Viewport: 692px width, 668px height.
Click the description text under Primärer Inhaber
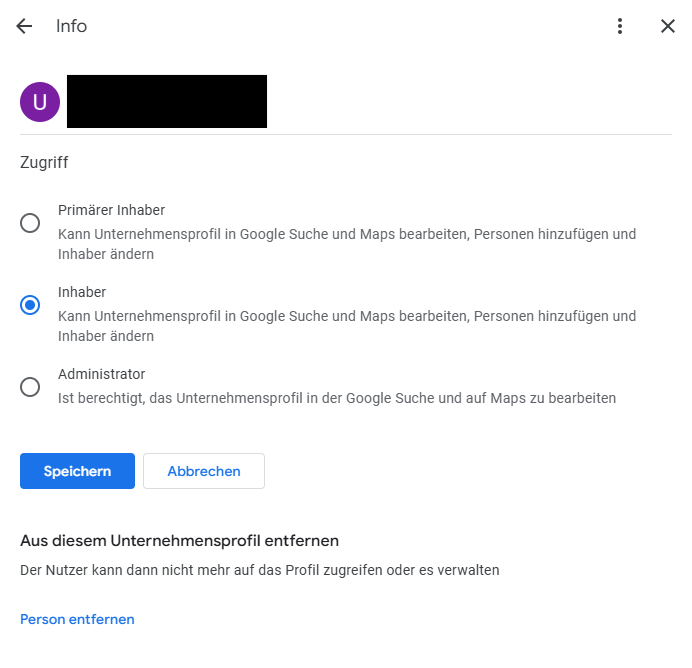click(x=346, y=244)
